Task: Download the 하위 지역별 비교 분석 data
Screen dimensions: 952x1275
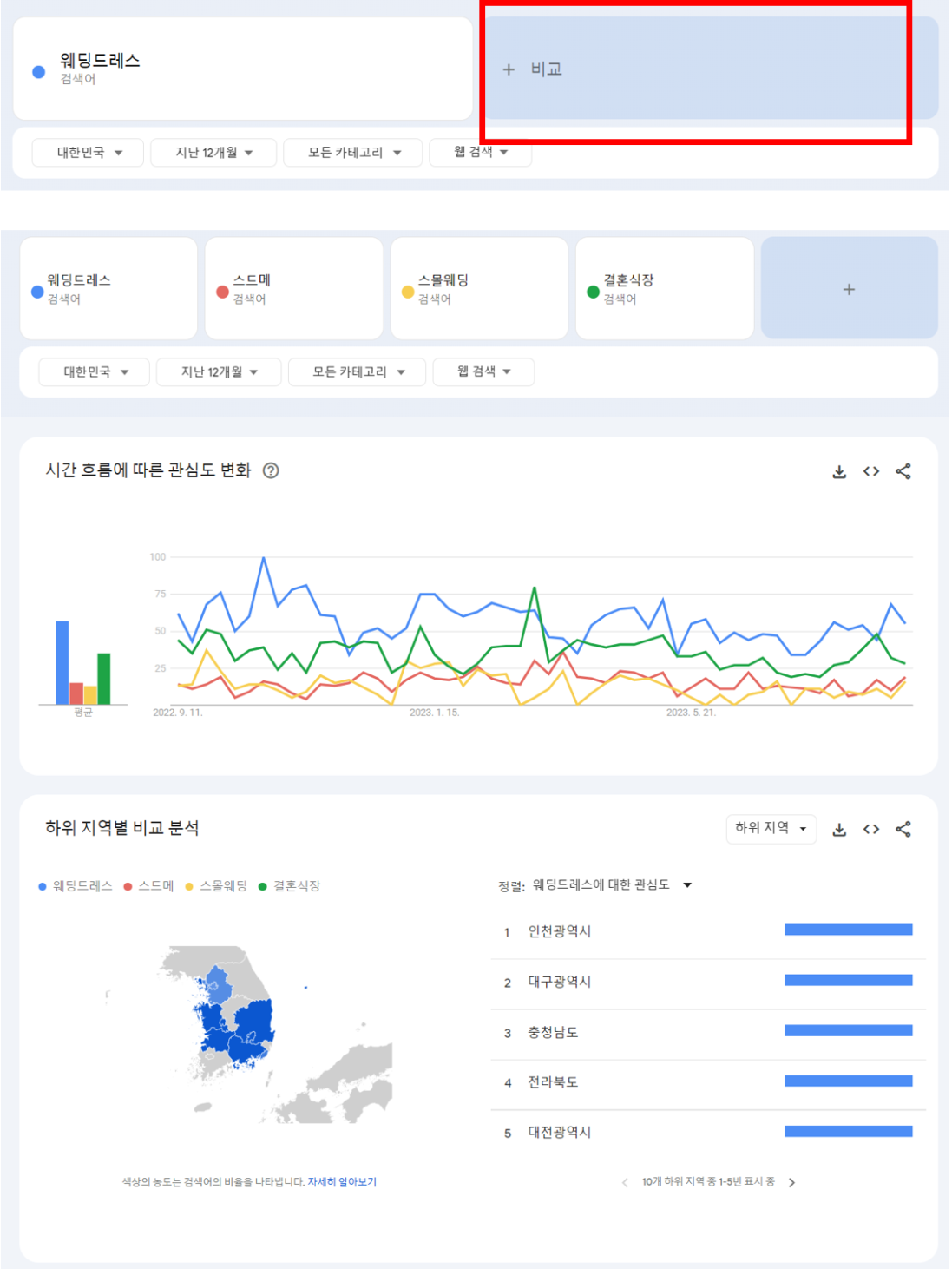Action: 839,829
